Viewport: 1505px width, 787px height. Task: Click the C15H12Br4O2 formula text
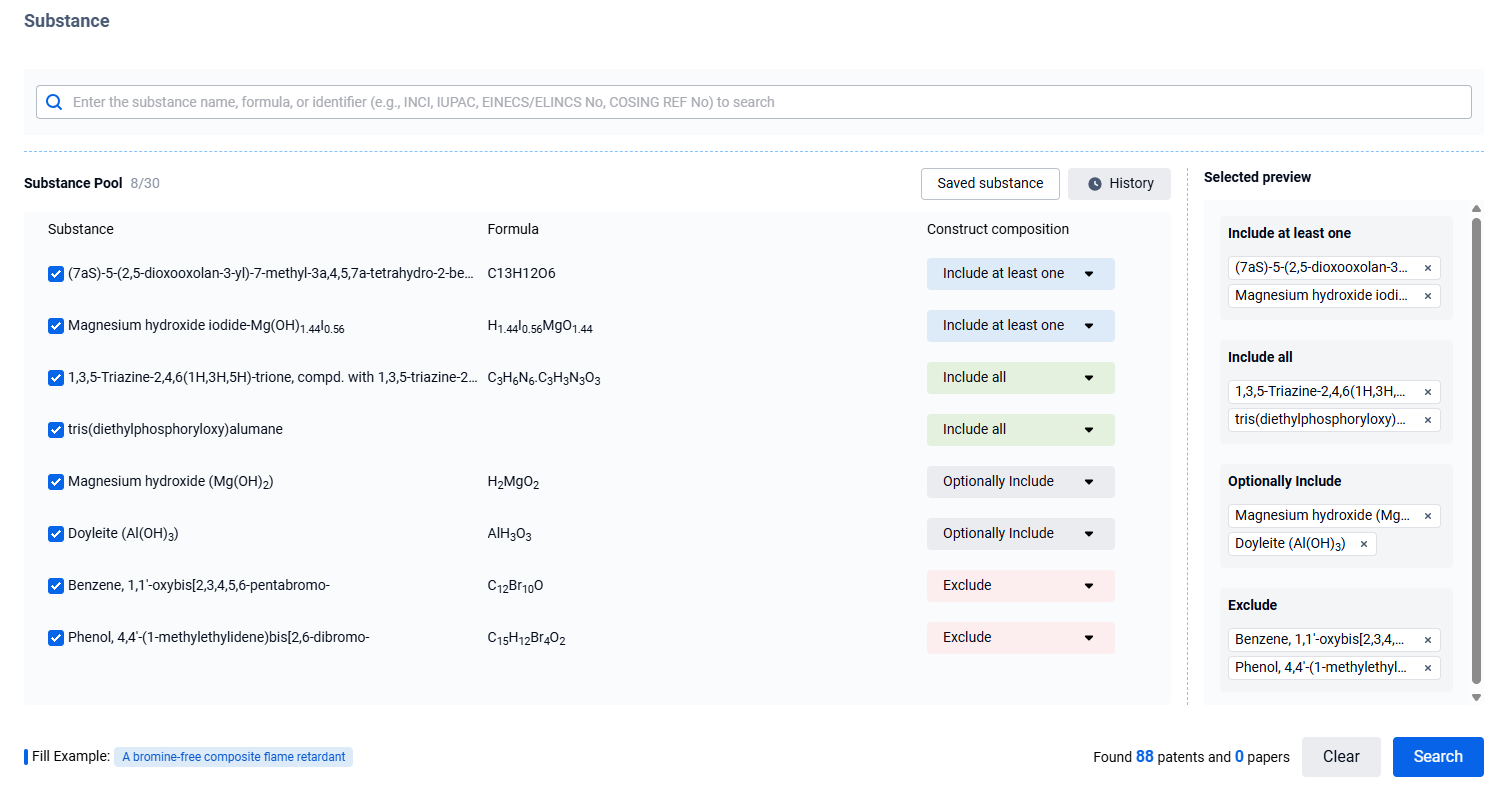click(x=526, y=638)
